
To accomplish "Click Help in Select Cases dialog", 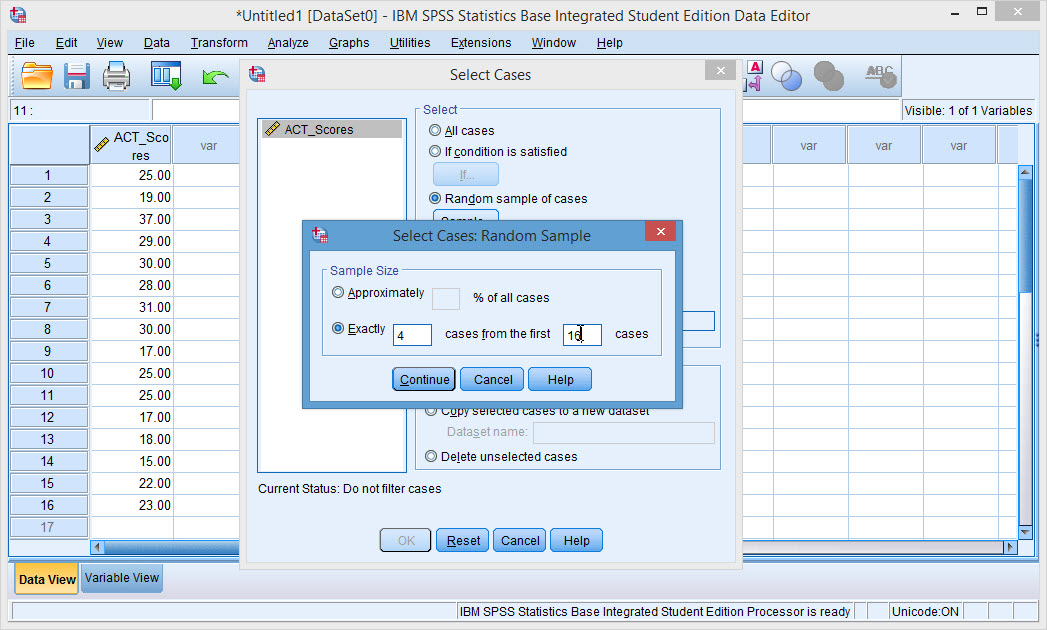I will (576, 540).
